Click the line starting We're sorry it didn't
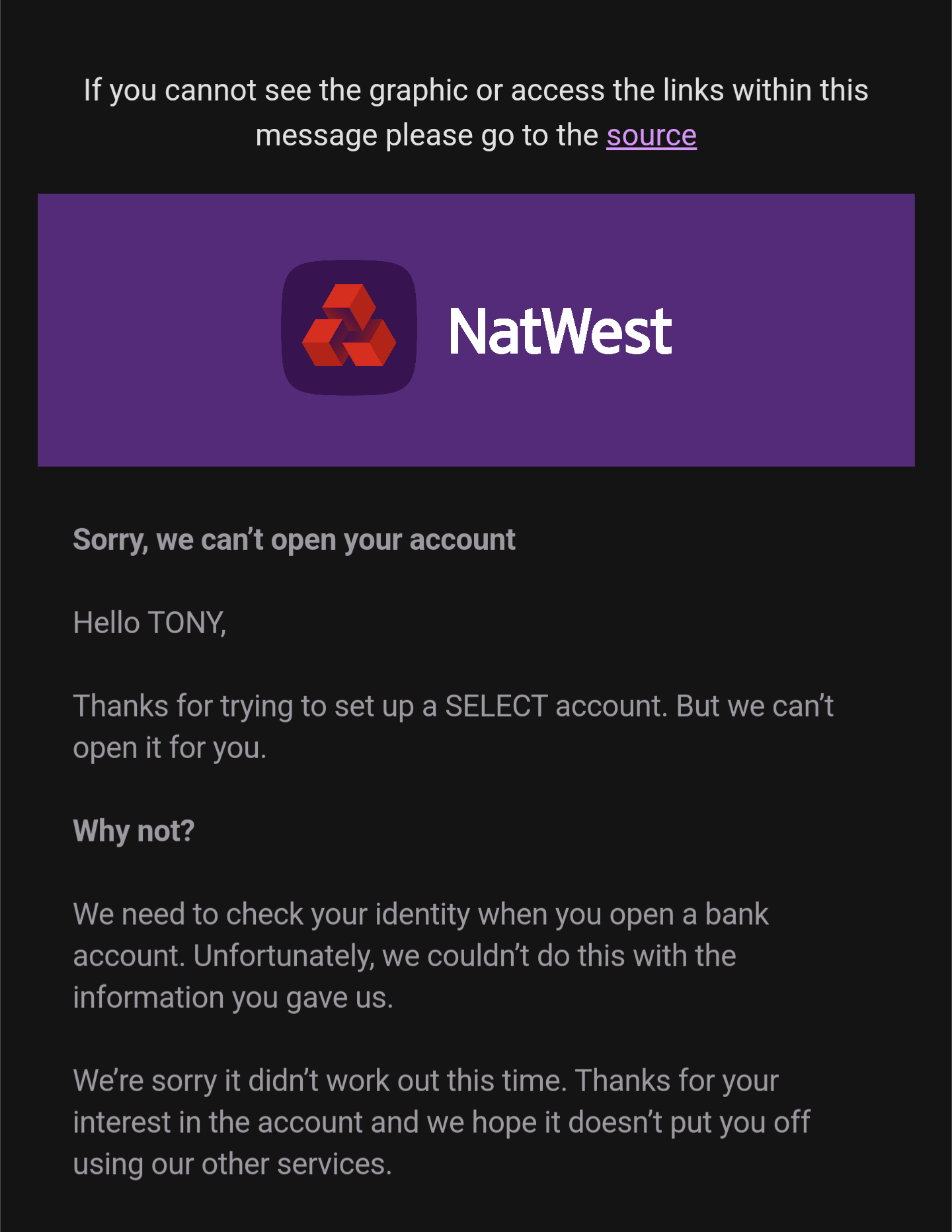Screen dimensions: 952x1232 click(x=426, y=1081)
